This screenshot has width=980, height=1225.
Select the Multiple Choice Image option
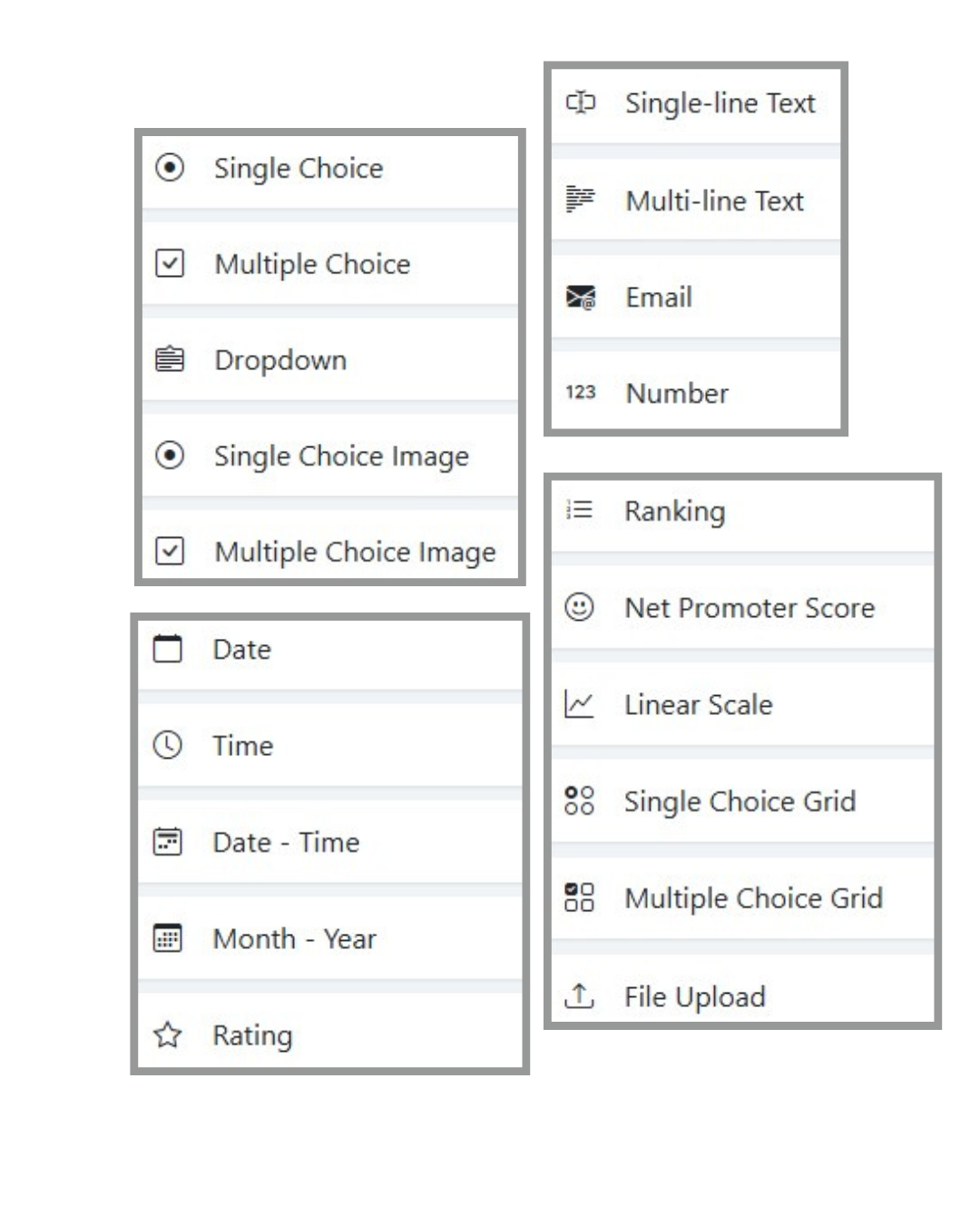[x=355, y=552]
